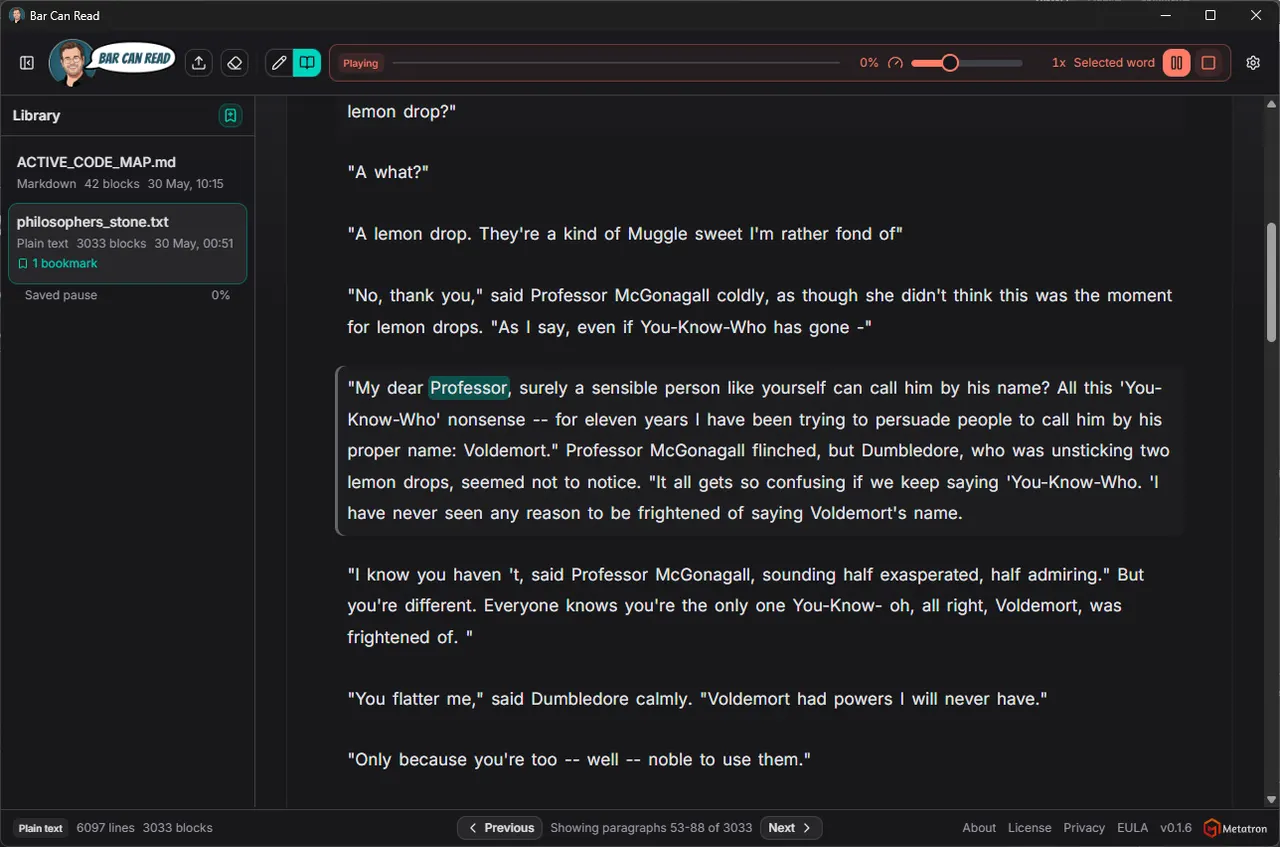Open the About link
1280x847 pixels.
click(979, 828)
